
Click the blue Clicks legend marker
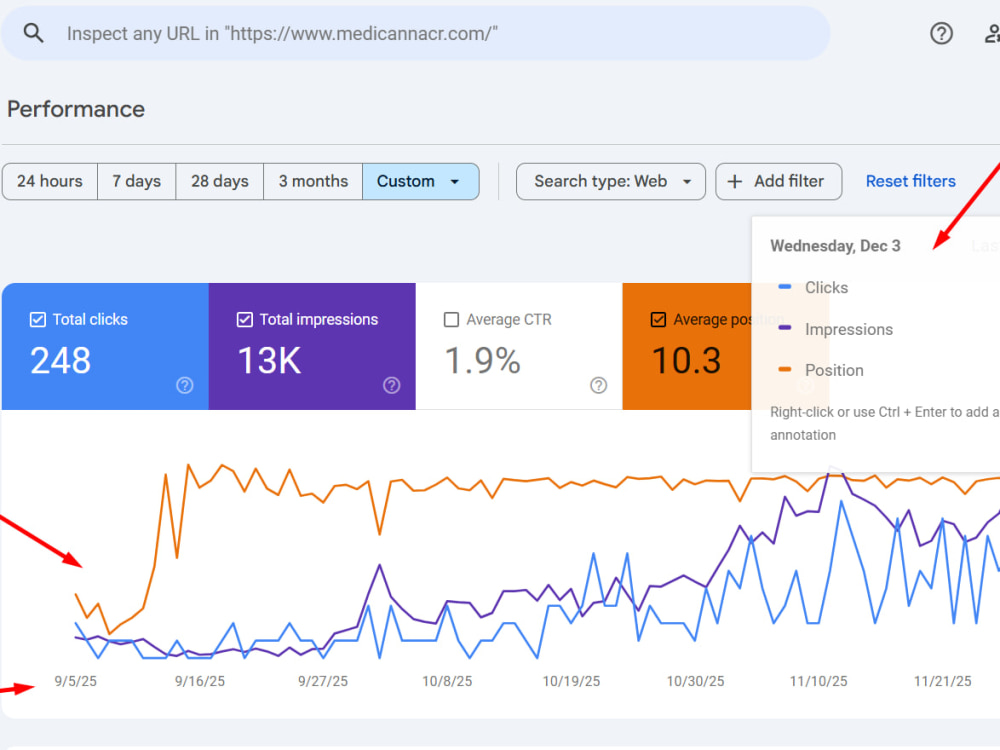coord(785,287)
